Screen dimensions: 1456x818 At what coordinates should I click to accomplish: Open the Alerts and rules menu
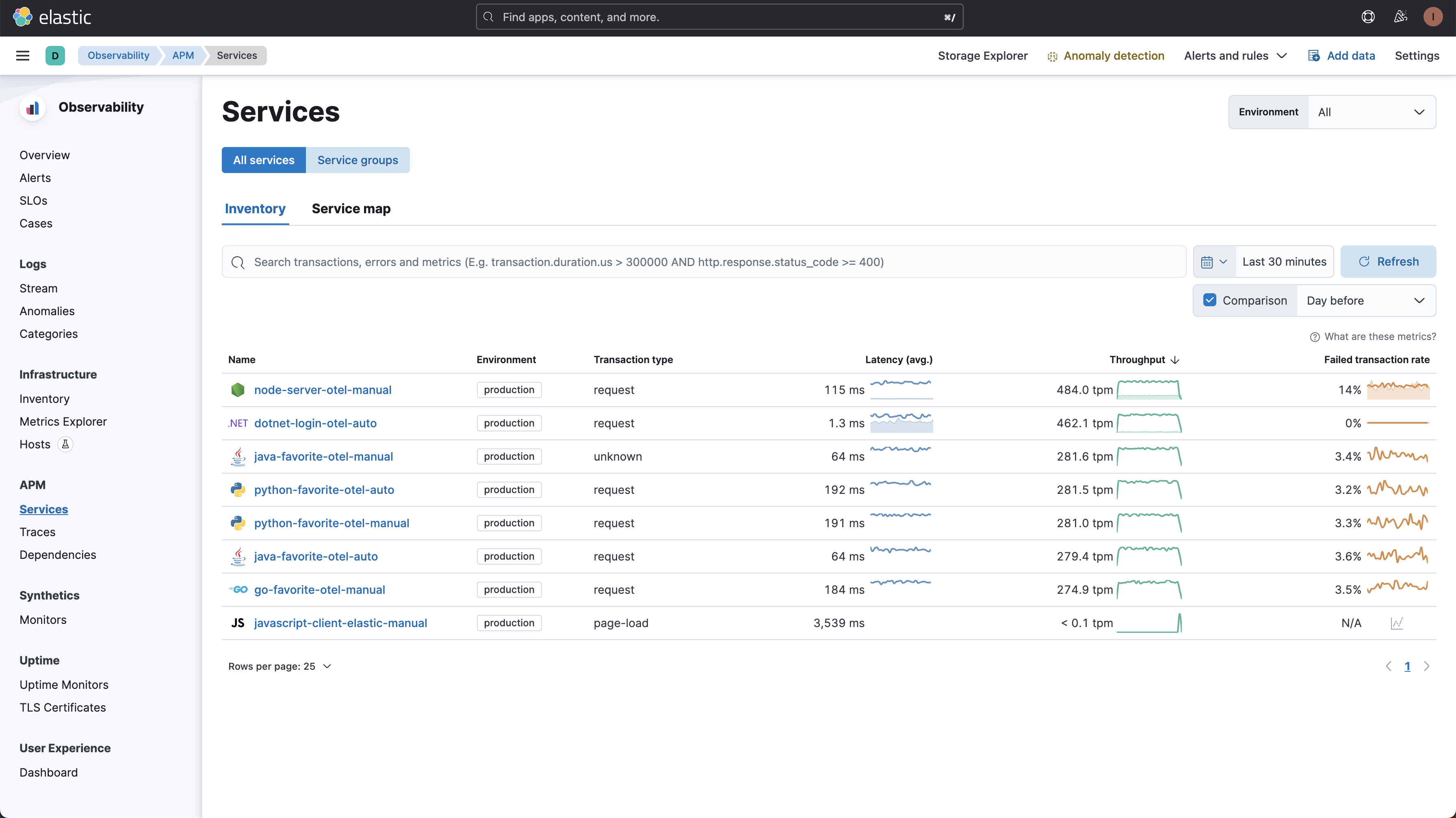pos(1235,55)
